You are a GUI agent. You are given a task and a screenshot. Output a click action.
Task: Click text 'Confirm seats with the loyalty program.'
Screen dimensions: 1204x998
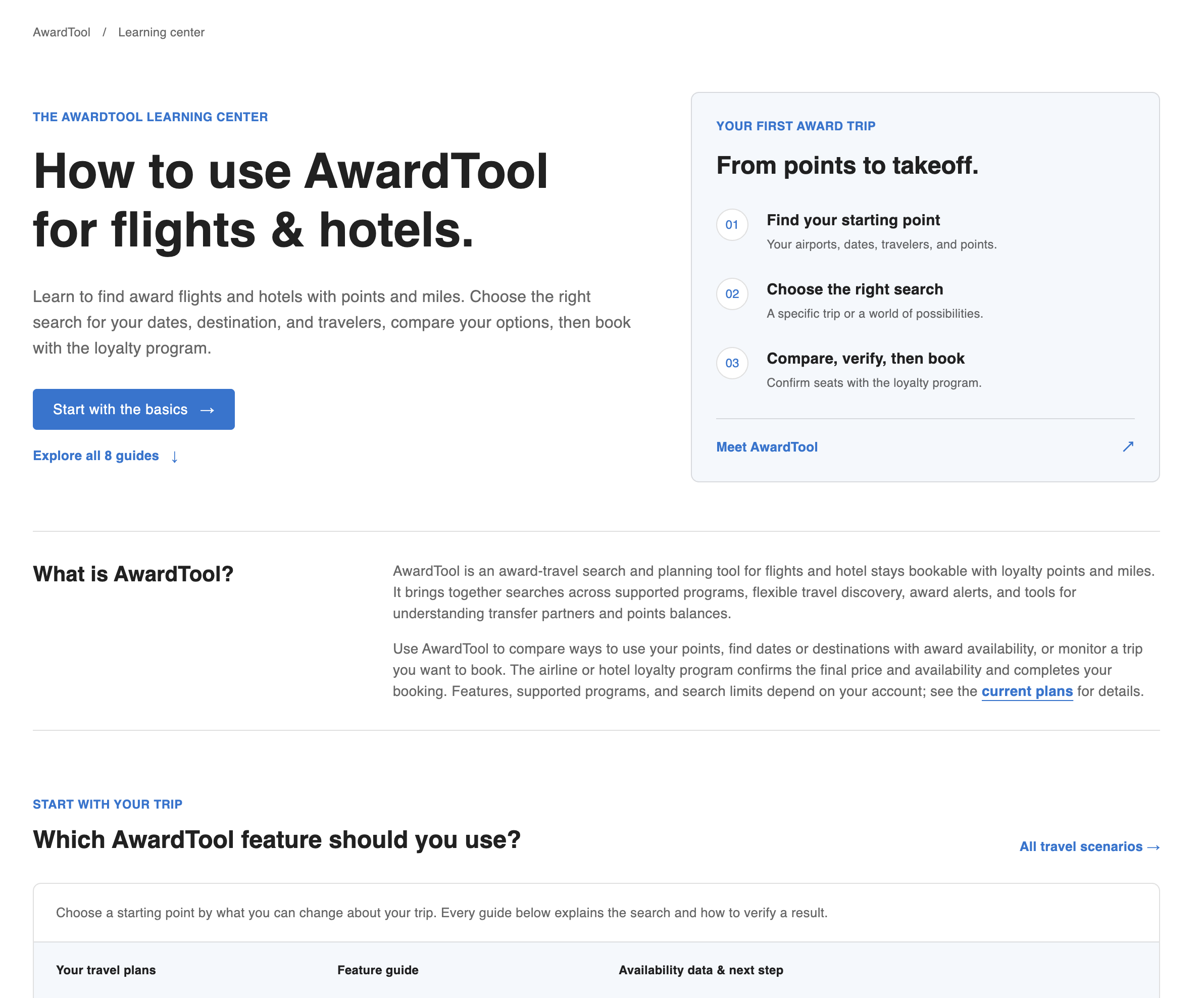[x=874, y=383]
